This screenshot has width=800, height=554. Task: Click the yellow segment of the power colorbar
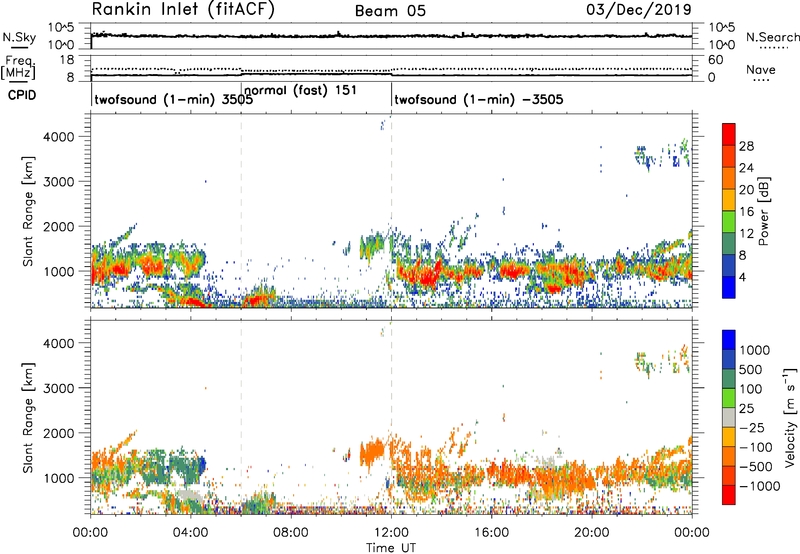pyautogui.click(x=729, y=200)
